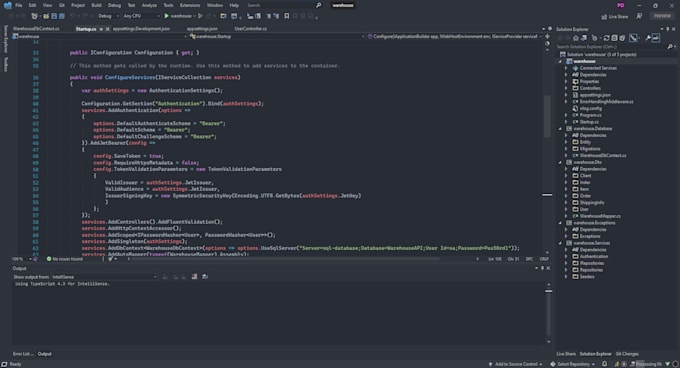Click the Output panel vertical scrollbar

coord(548,313)
